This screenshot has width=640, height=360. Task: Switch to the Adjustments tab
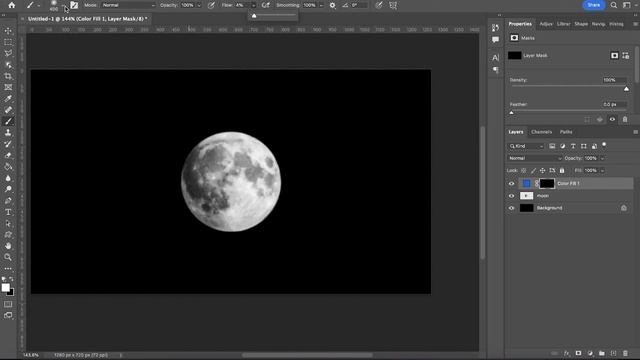point(546,24)
